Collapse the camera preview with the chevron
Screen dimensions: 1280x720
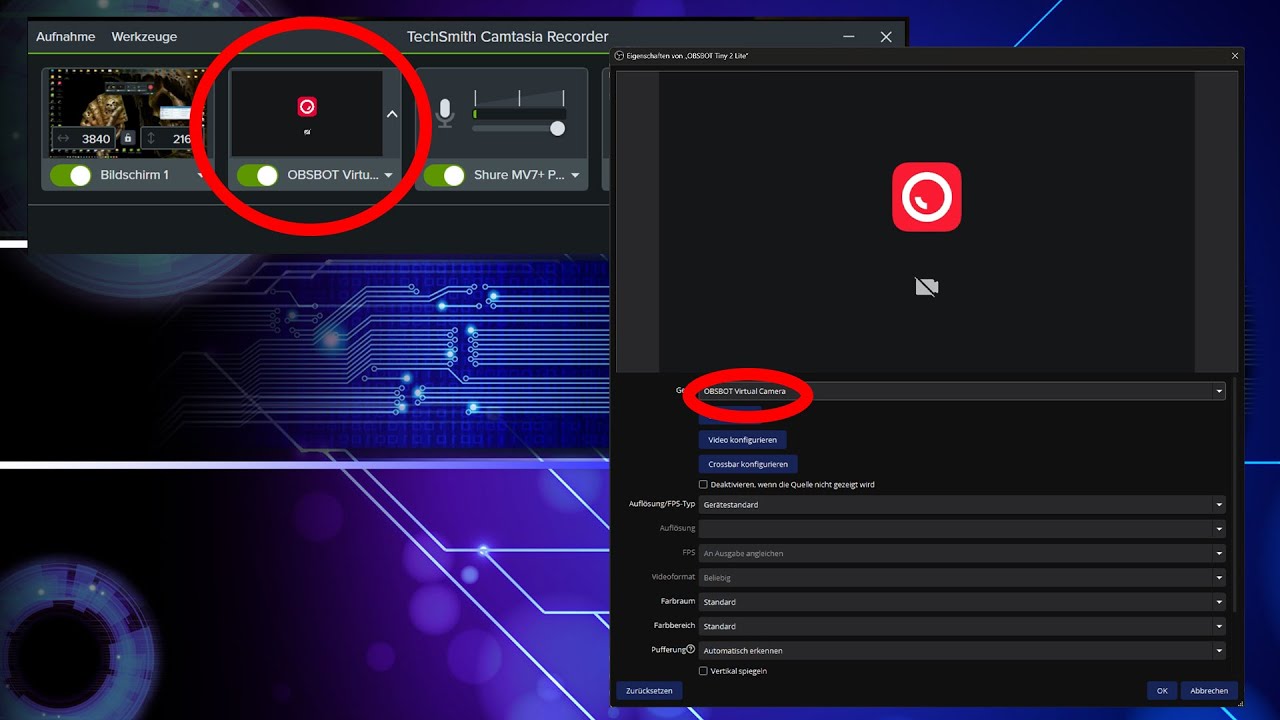[x=392, y=114]
